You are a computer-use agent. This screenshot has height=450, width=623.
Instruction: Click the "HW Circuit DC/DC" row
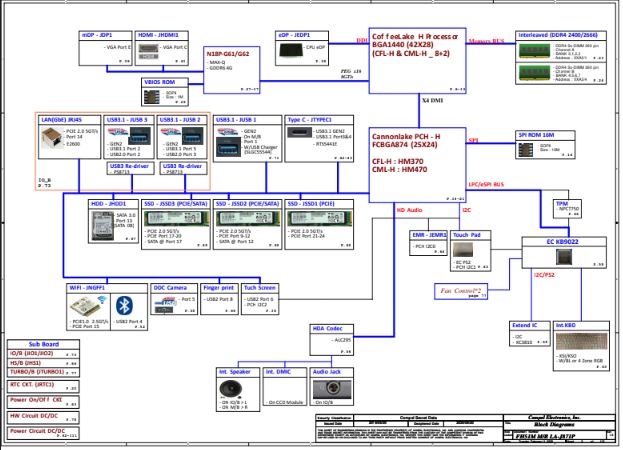tap(43, 417)
